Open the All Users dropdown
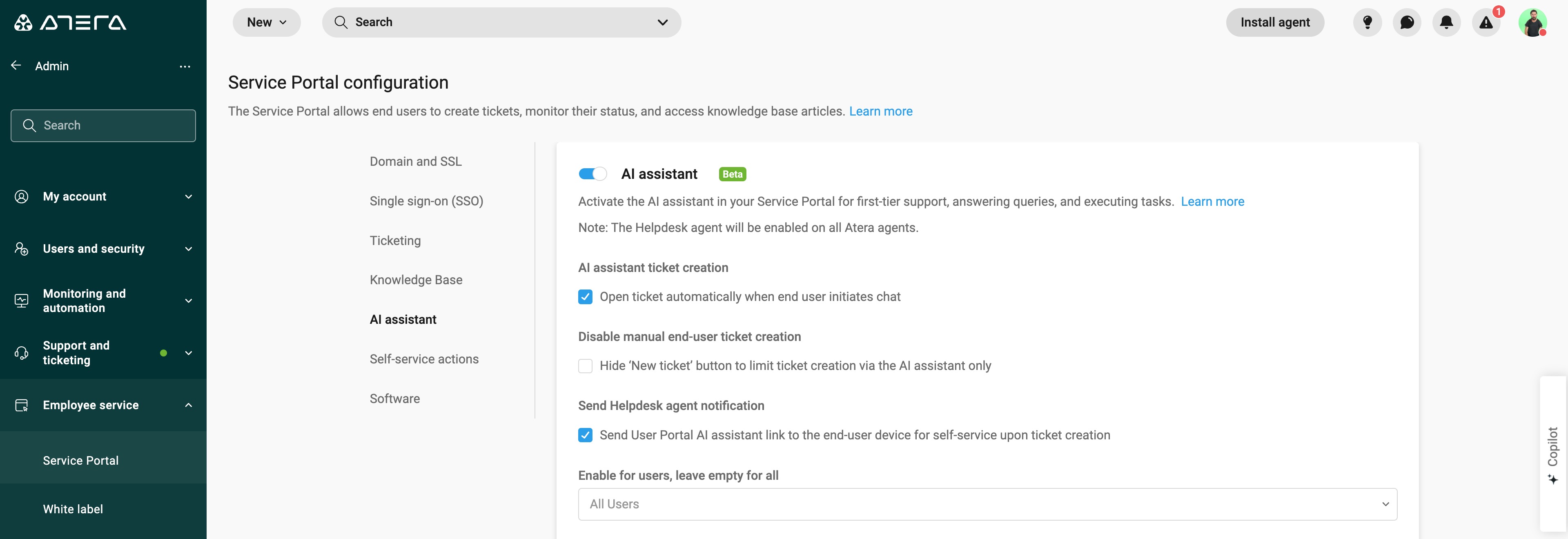 point(987,504)
